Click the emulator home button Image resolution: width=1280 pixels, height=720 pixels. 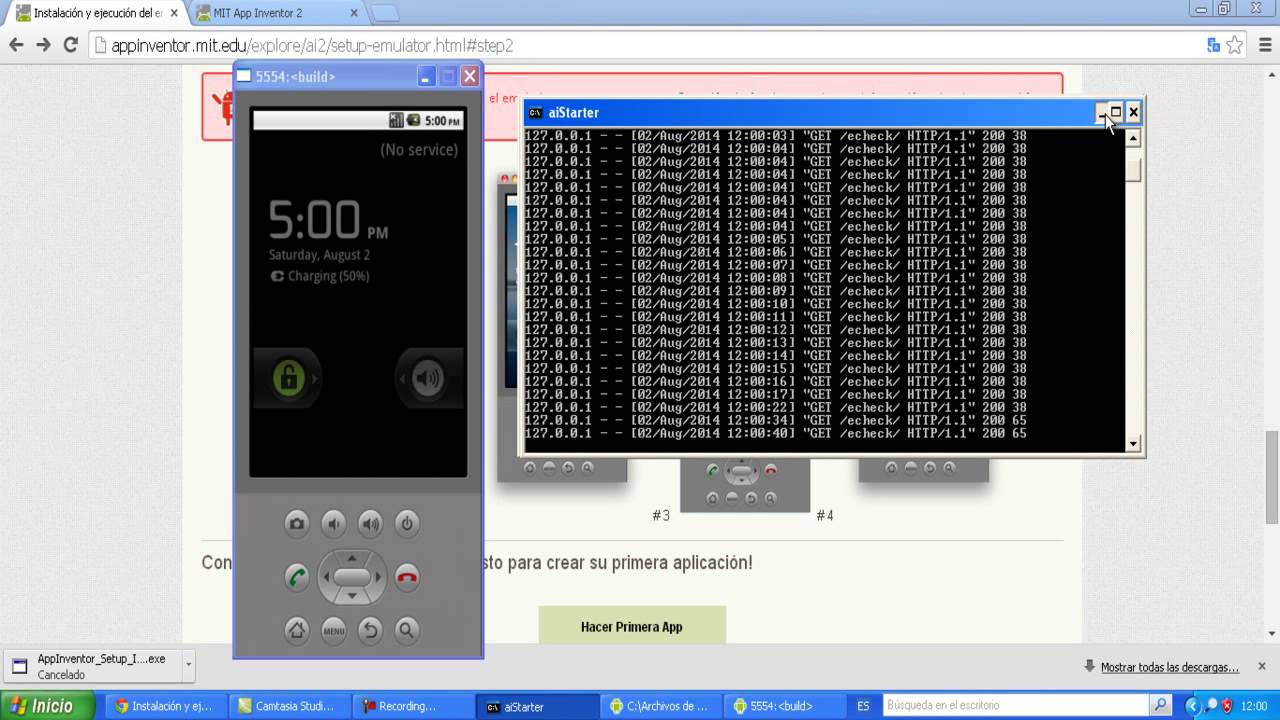pos(296,630)
